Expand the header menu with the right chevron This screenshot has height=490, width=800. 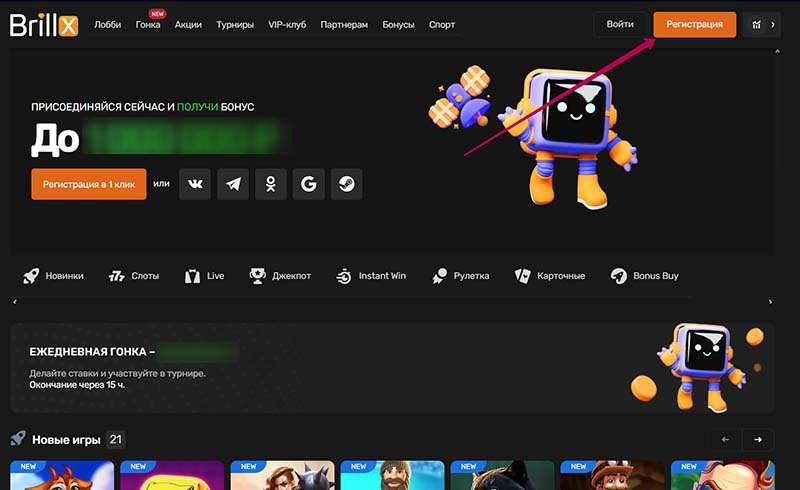click(x=772, y=25)
